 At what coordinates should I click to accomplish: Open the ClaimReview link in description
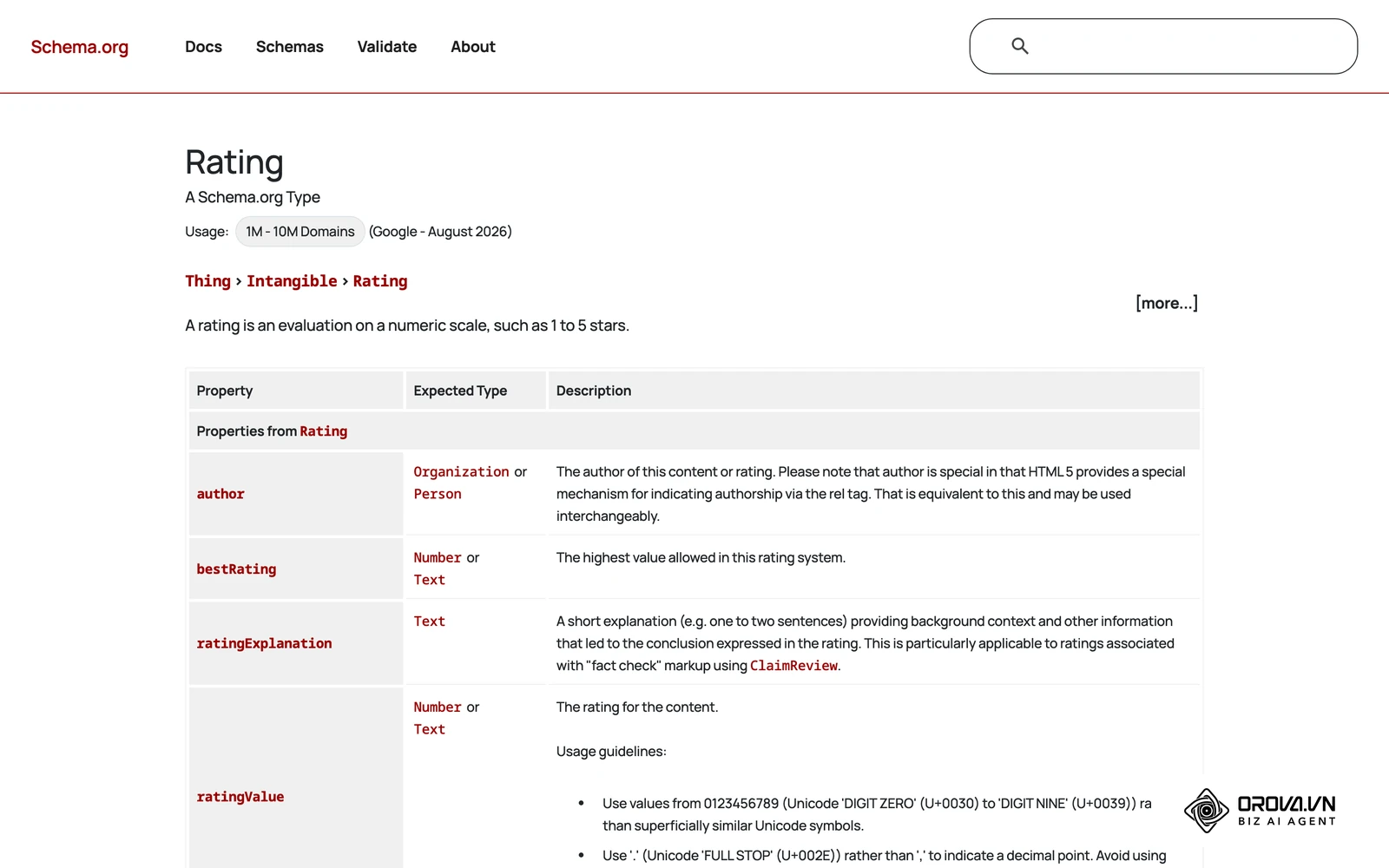793,666
